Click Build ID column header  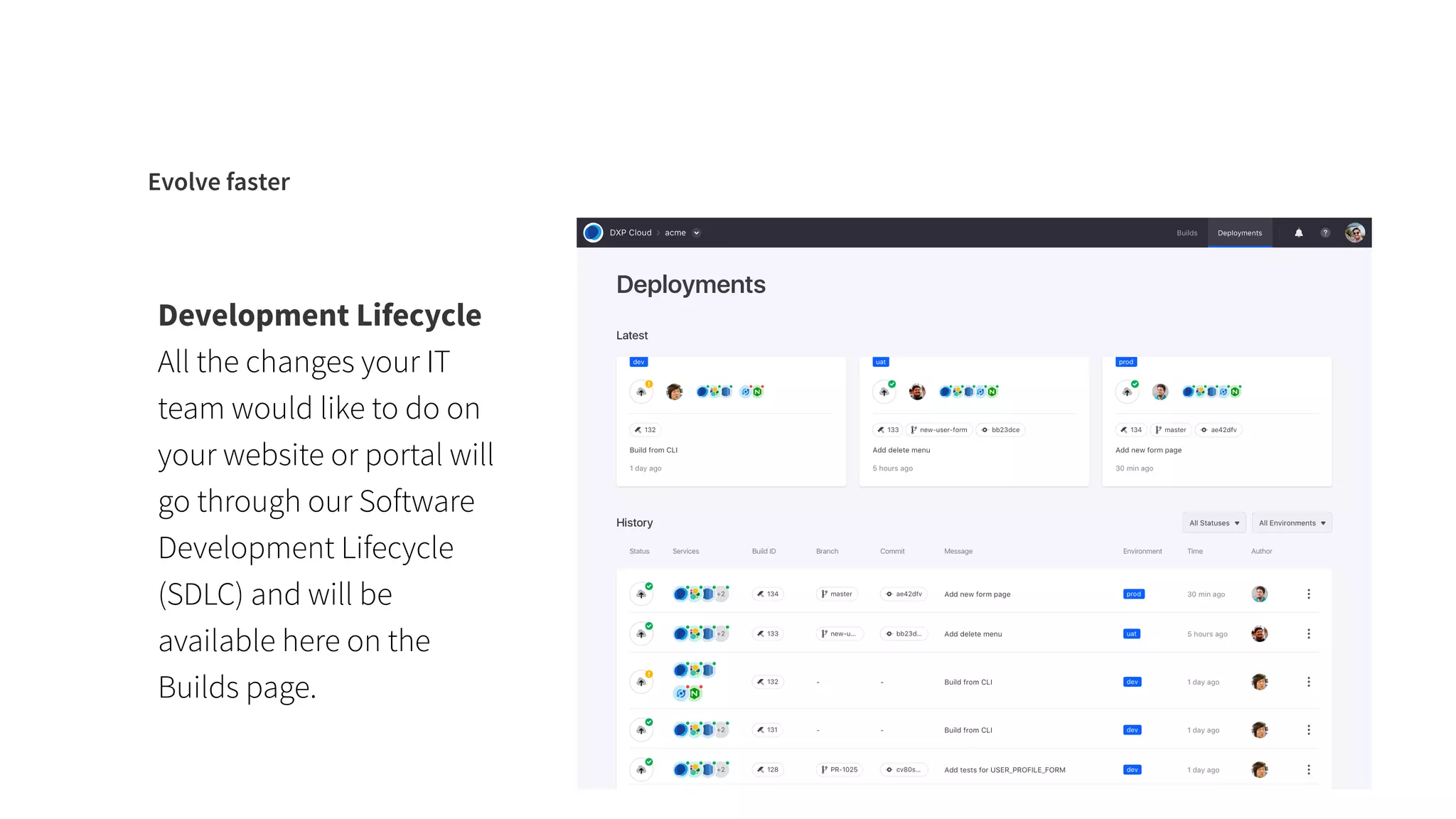[x=764, y=551]
